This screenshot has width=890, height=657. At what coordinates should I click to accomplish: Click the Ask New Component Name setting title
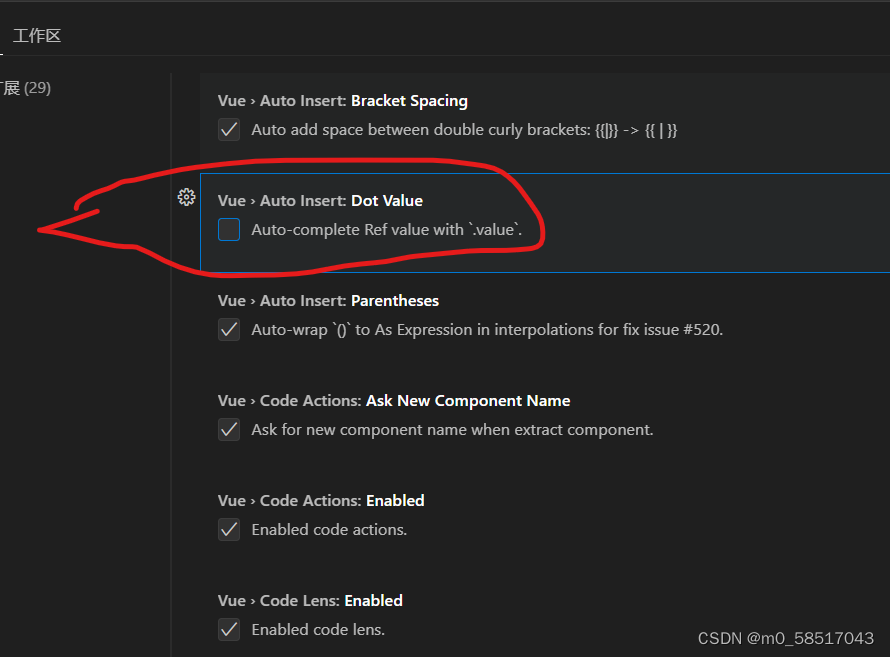[394, 400]
